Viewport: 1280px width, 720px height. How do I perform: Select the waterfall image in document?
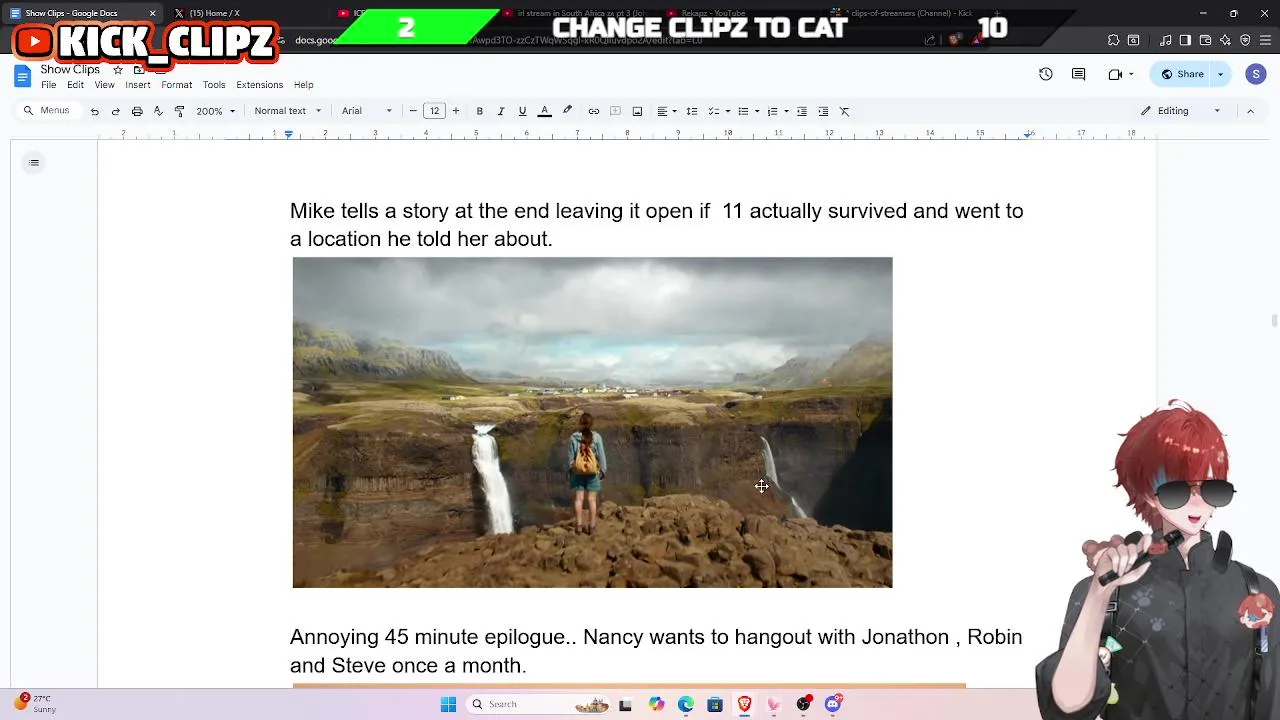coord(592,422)
